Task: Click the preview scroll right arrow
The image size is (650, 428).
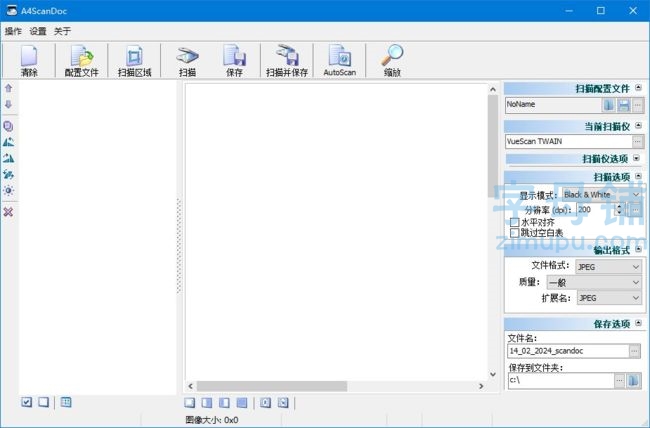Action: click(x=481, y=386)
